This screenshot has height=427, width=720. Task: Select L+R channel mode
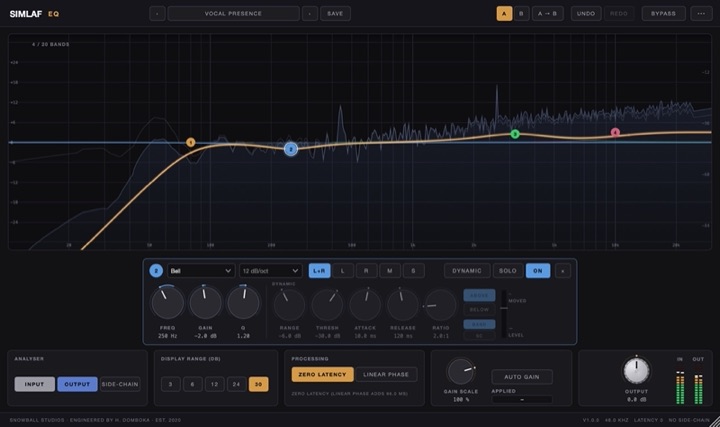pyautogui.click(x=319, y=271)
